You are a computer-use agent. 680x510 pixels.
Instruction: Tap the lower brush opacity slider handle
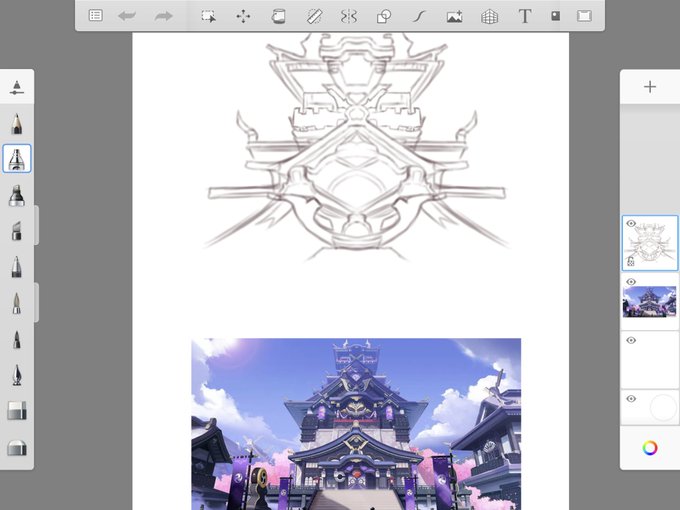pos(36,302)
